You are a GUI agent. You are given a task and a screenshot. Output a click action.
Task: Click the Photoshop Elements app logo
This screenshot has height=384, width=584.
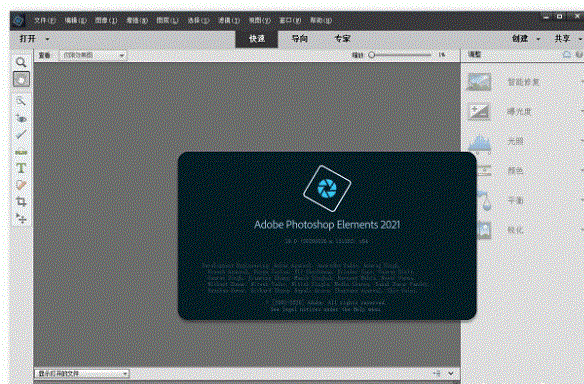[18, 20]
